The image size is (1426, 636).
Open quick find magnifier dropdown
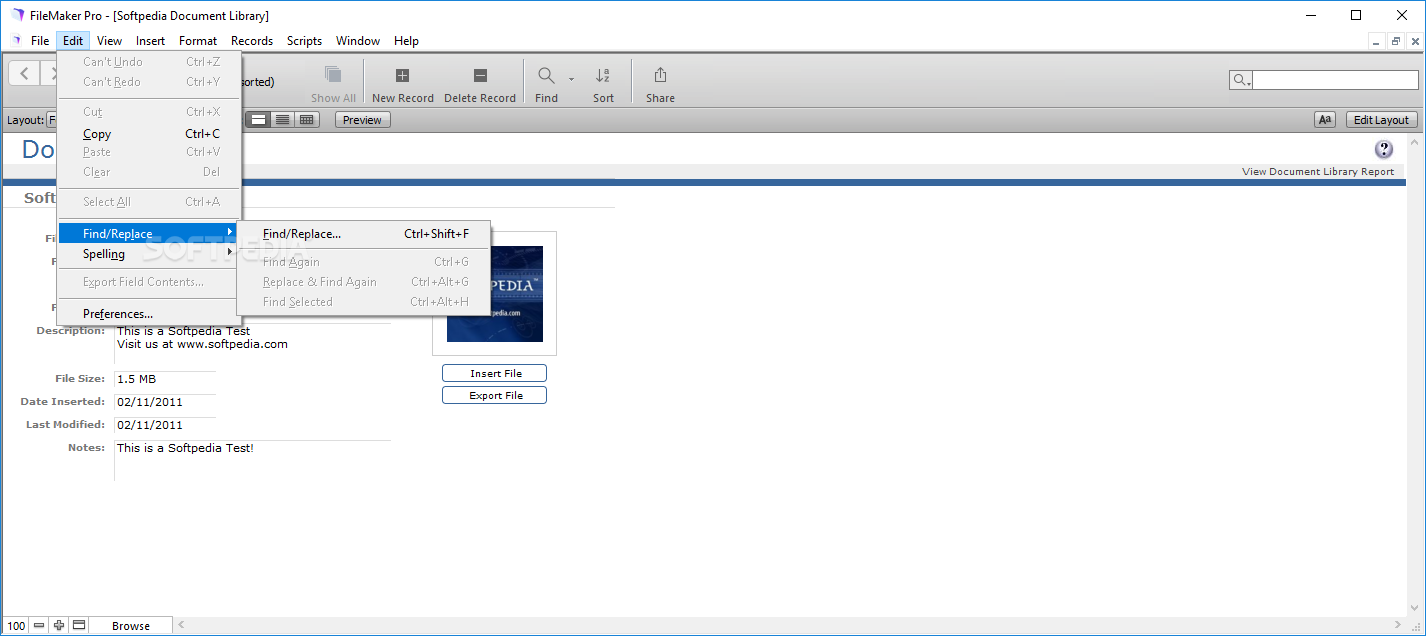[1241, 80]
